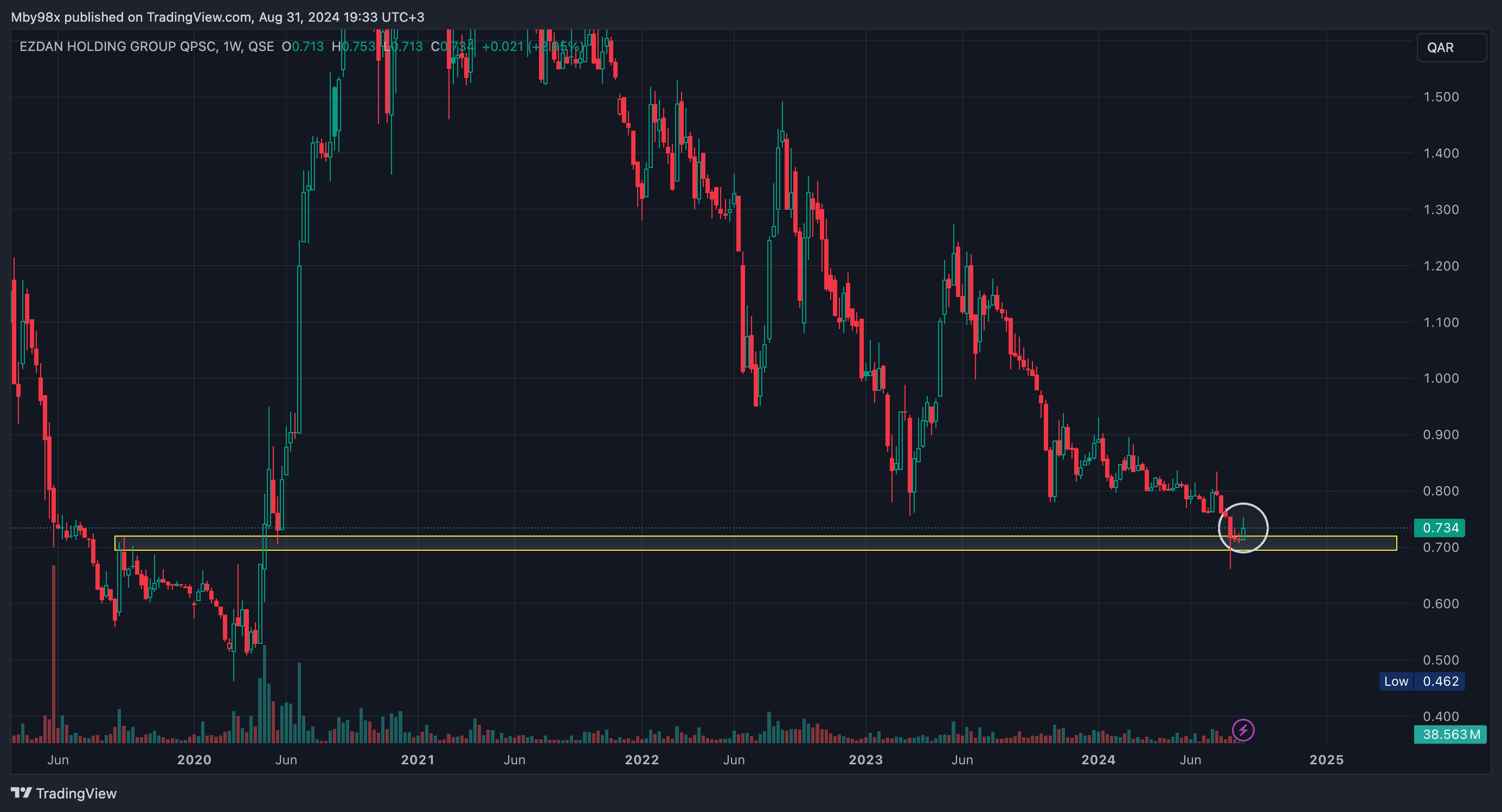The height and width of the screenshot is (812, 1502).
Task: Click the 2022 label on time axis
Action: click(642, 759)
